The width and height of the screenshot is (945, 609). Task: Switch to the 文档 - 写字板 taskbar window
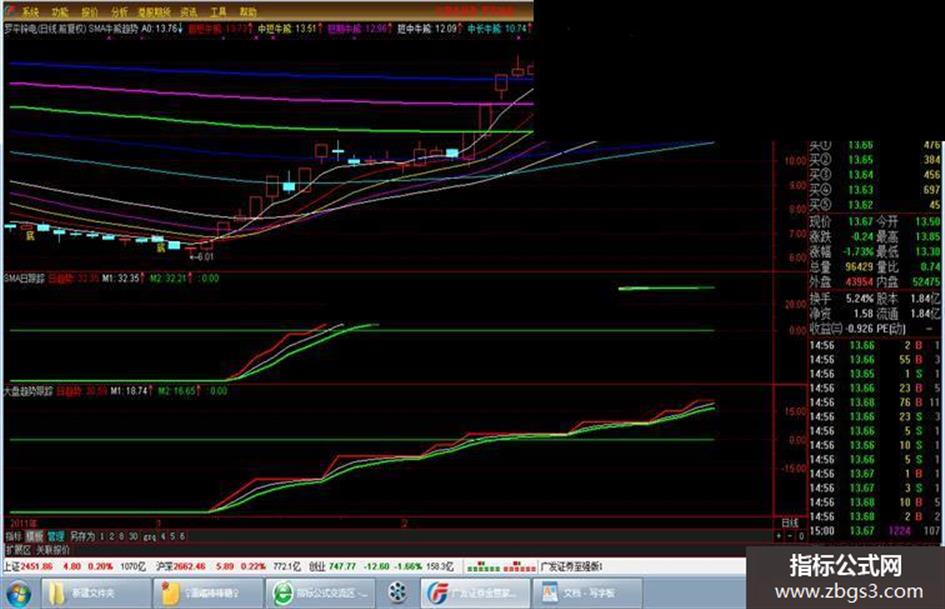coord(588,593)
